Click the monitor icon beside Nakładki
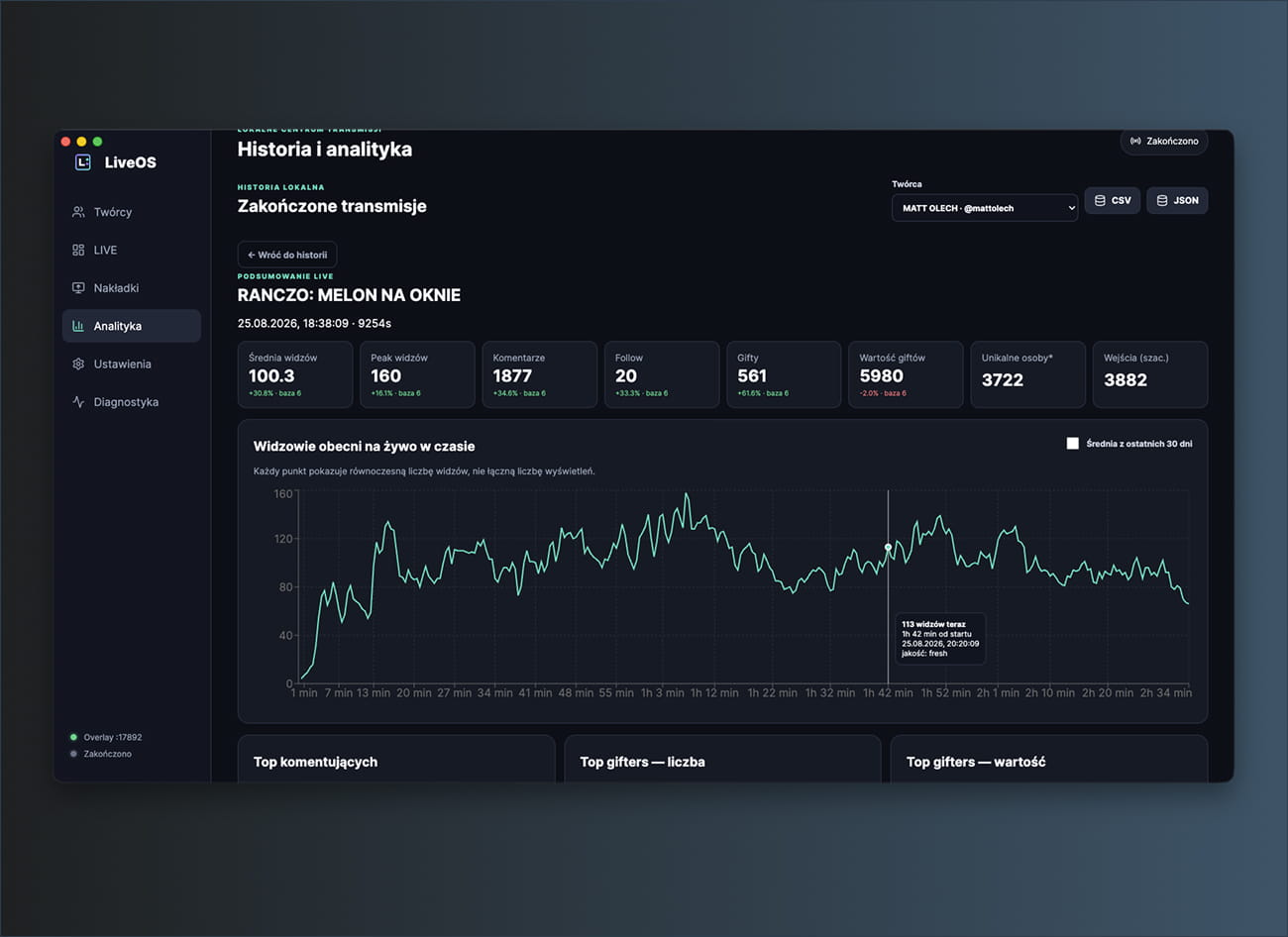Viewport: 1288px width, 937px height. pos(78,288)
